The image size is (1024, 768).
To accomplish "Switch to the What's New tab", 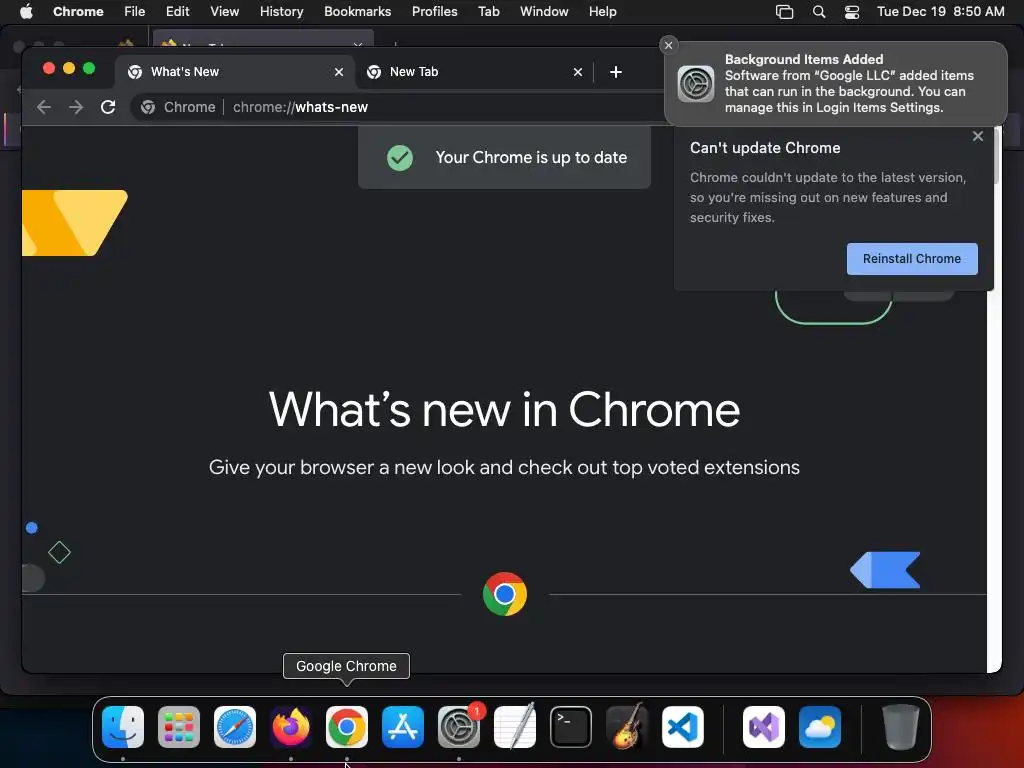I will pyautogui.click(x=234, y=72).
